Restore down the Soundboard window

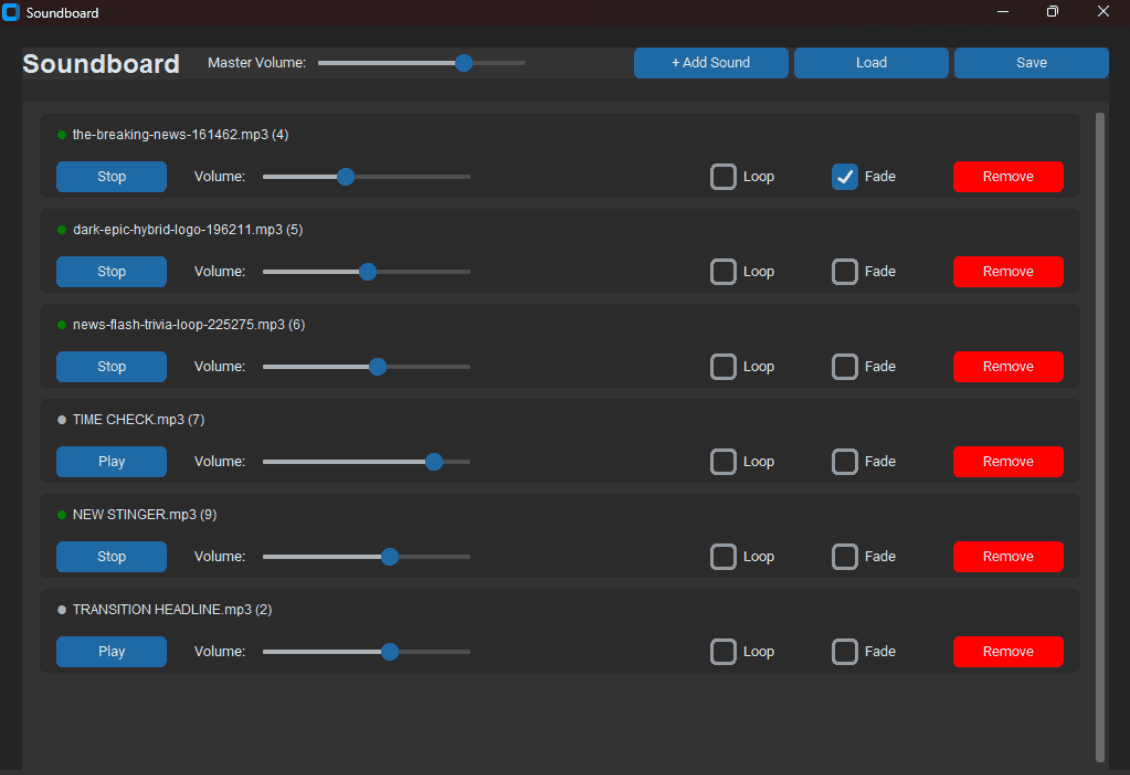tap(1052, 12)
